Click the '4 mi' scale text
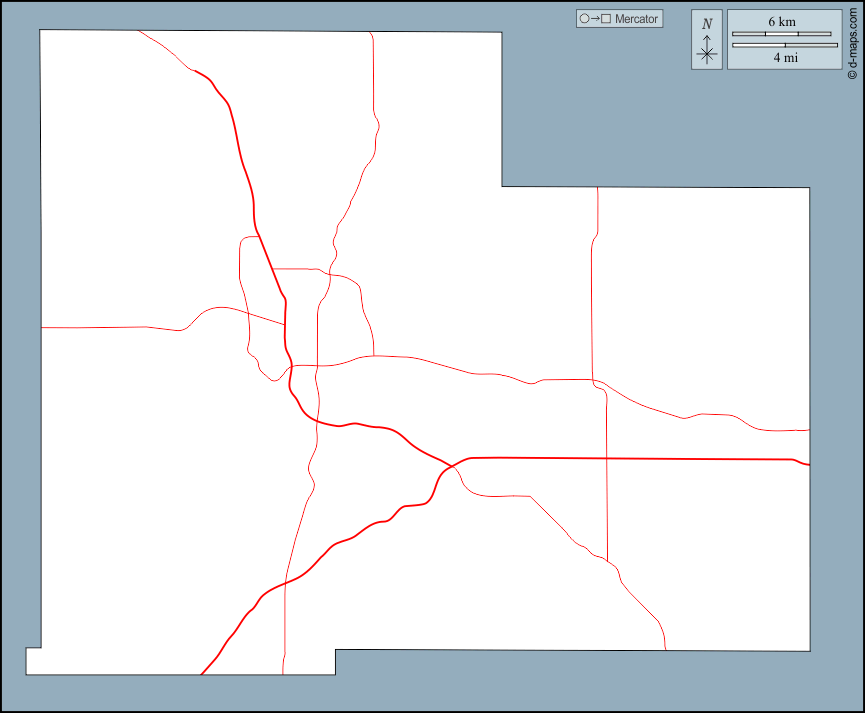 [786, 57]
